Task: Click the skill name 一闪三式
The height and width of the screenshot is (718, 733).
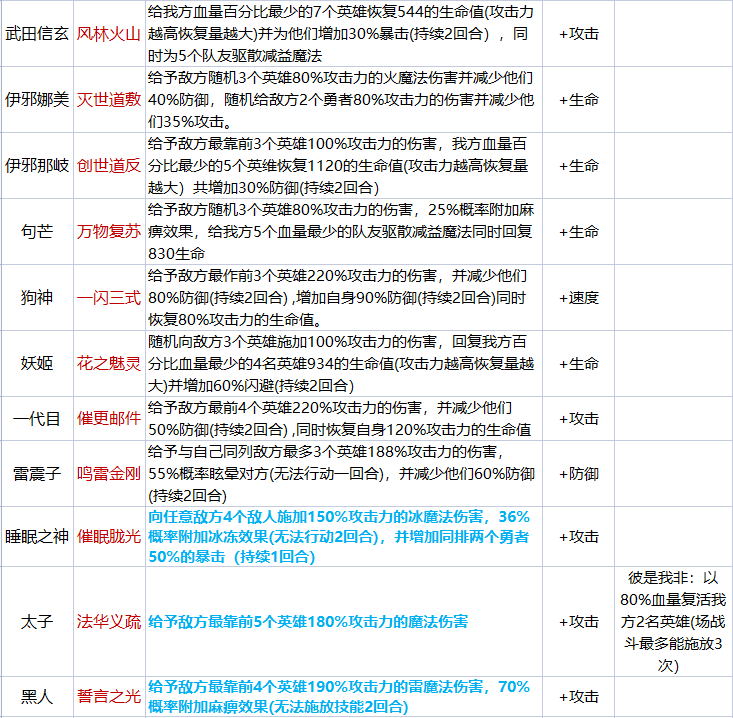Action: pyautogui.click(x=109, y=297)
